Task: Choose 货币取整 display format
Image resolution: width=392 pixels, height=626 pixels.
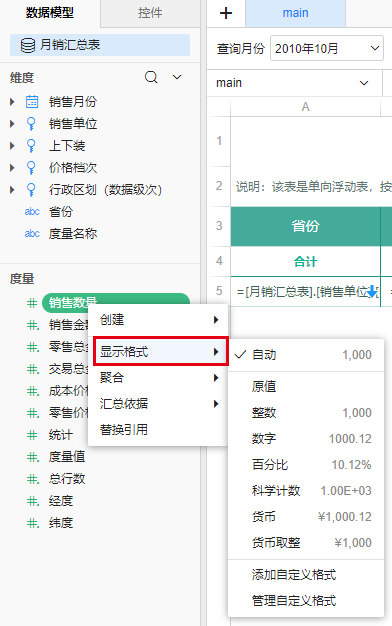Action: coord(306,543)
